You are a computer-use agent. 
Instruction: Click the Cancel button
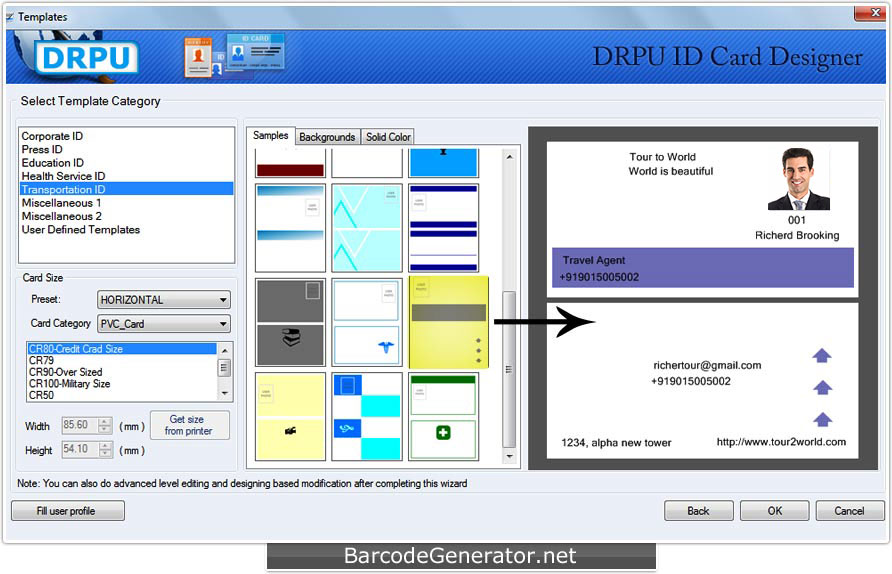[x=849, y=511]
